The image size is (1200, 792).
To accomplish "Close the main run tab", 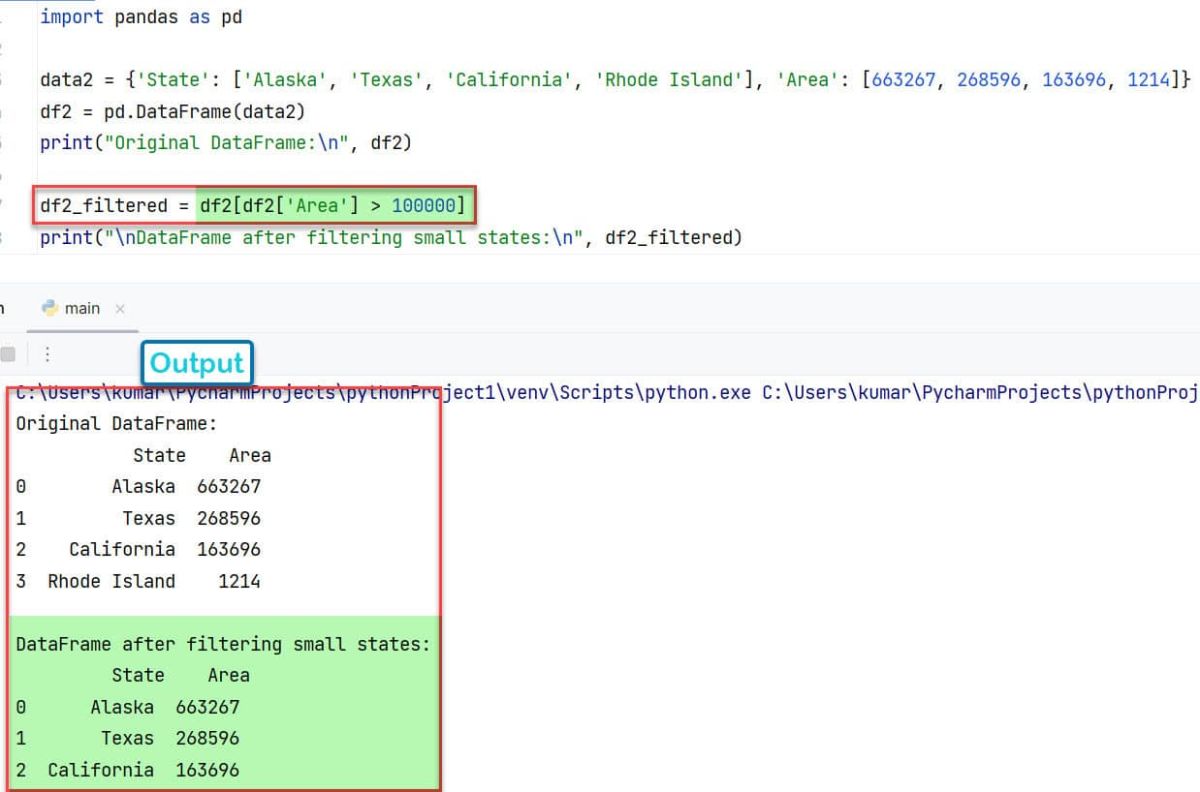I will point(120,310).
